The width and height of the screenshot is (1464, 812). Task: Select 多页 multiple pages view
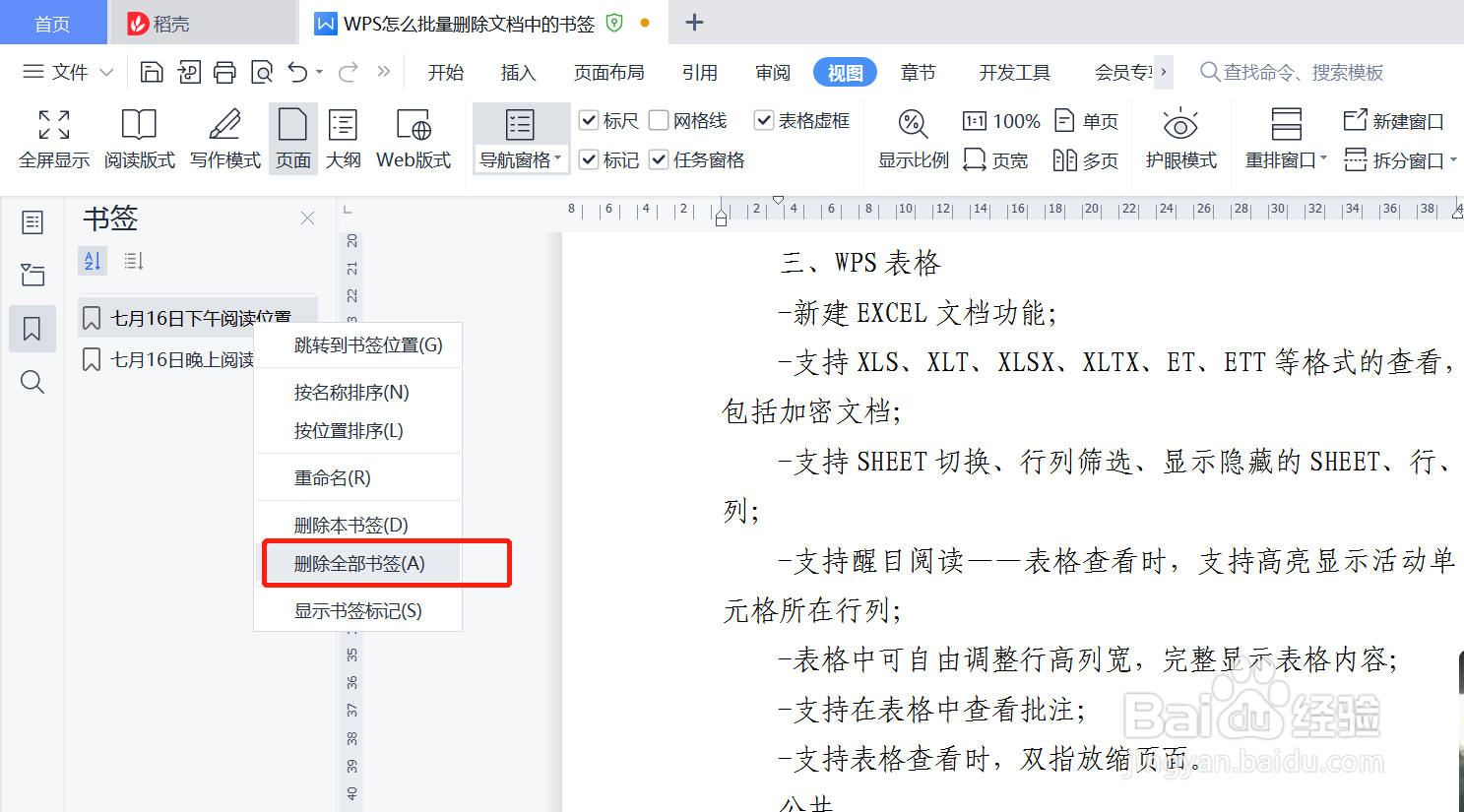(x=1086, y=159)
